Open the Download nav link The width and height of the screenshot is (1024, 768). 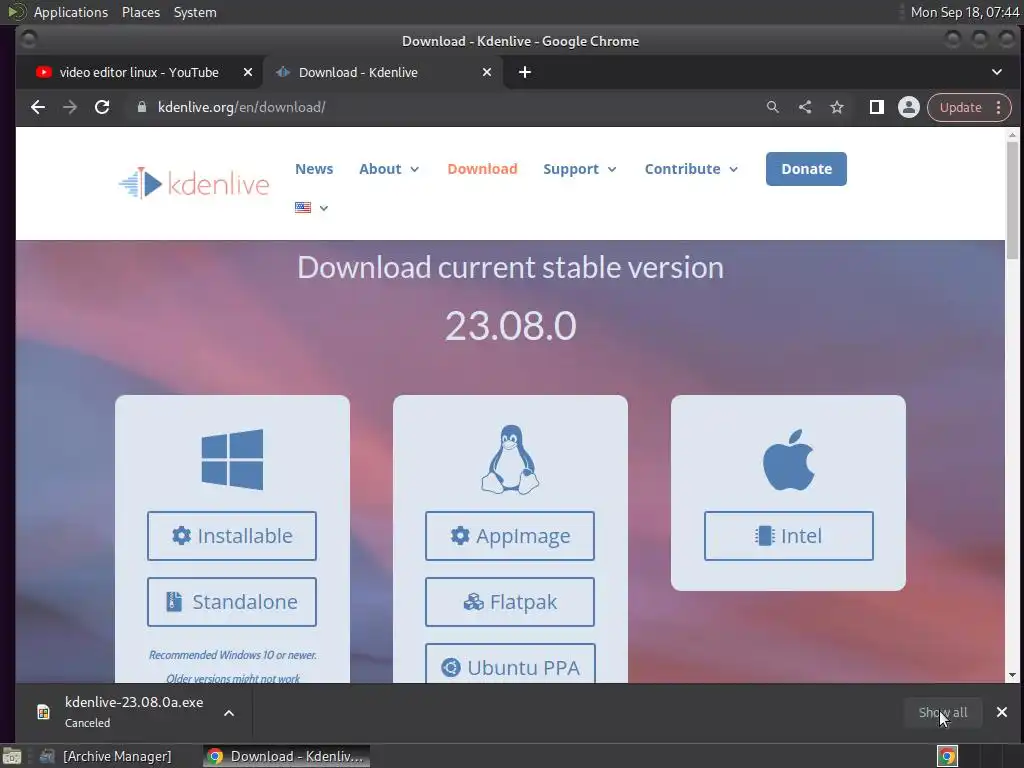[x=482, y=169]
